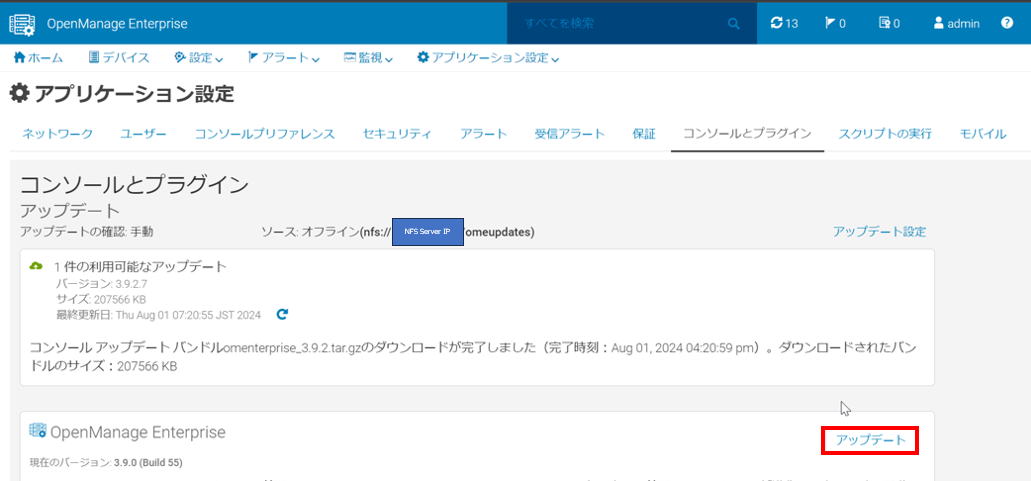Click the アップデートの確認: 手動 text

tap(87, 231)
